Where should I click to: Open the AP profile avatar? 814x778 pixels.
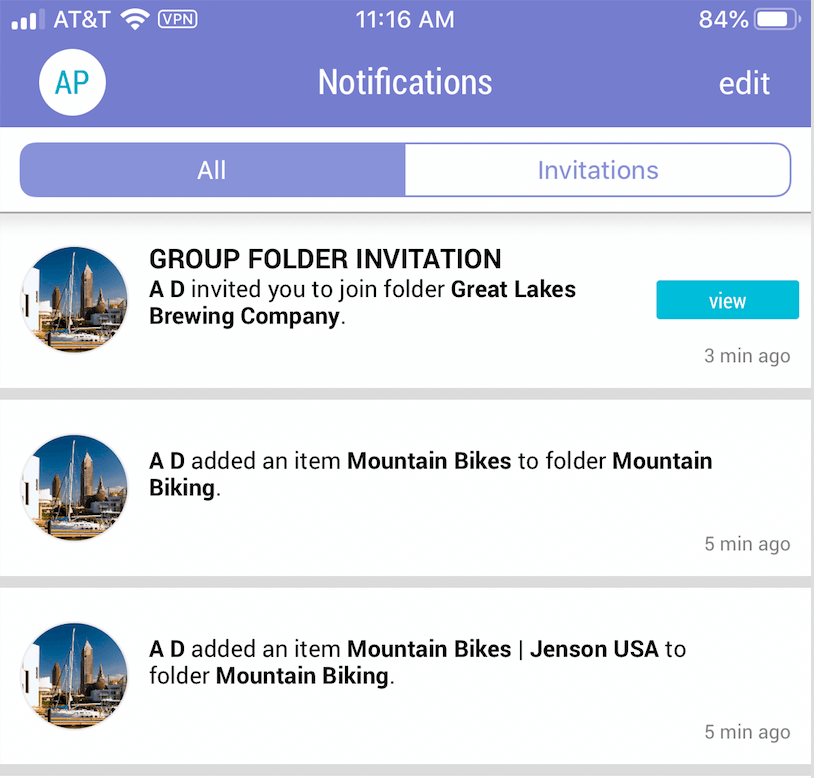(71, 82)
